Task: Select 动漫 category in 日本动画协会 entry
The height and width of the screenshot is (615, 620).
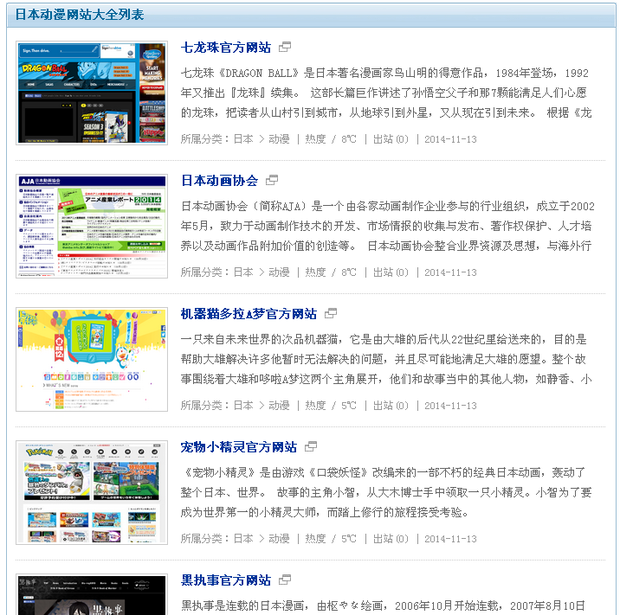Action: pos(279,272)
